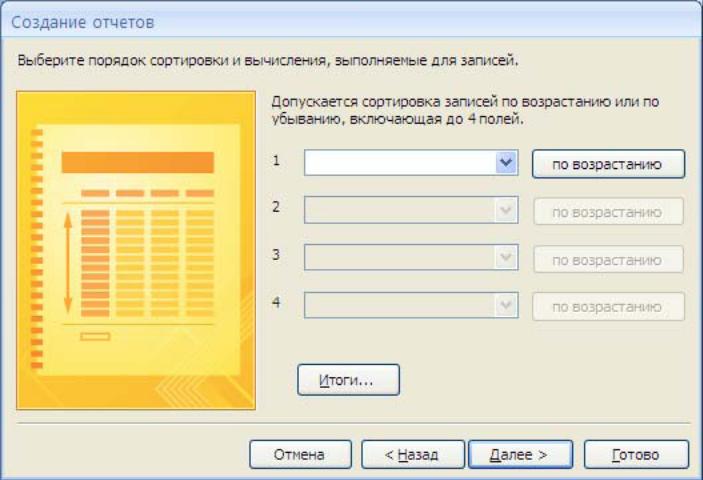Viewport: 703px width, 480px height.
Task: Open the first sort field dropdown arrow
Action: point(506,162)
